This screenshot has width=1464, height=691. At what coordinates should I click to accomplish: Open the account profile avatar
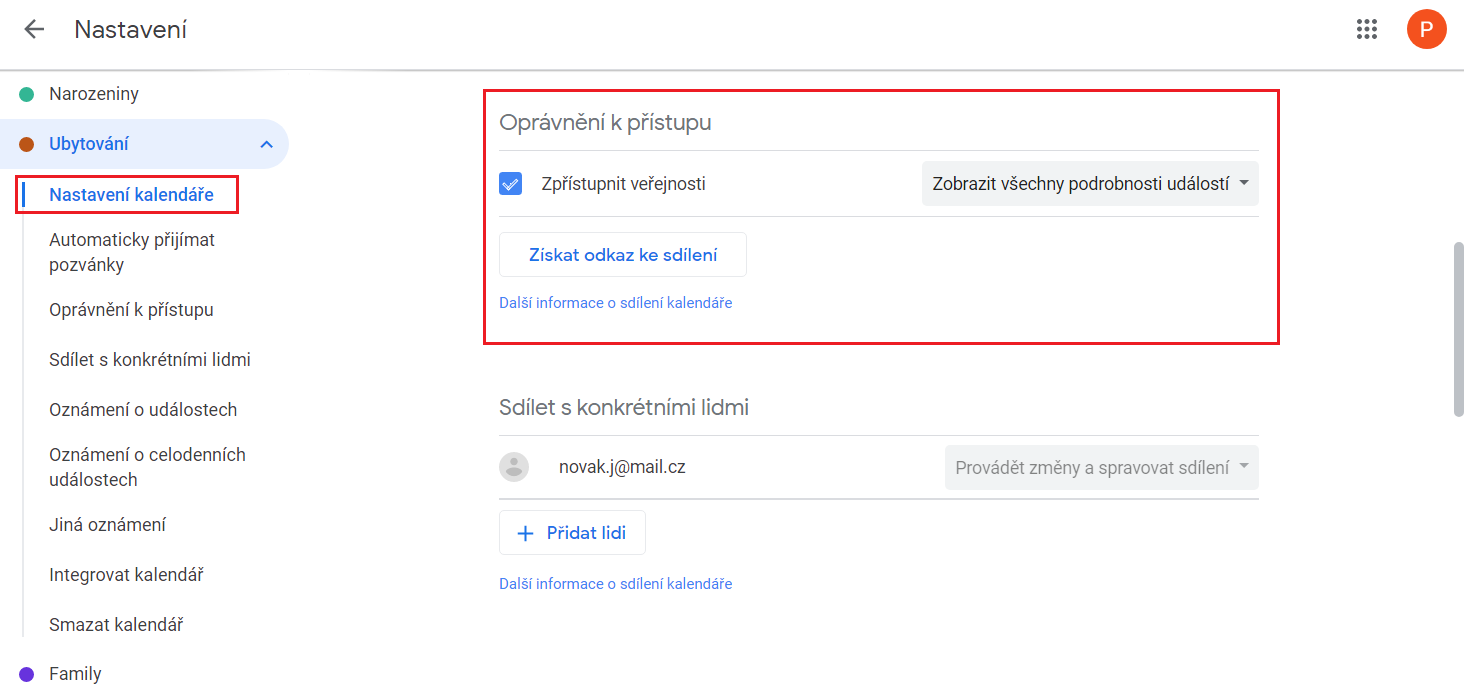[x=1426, y=29]
